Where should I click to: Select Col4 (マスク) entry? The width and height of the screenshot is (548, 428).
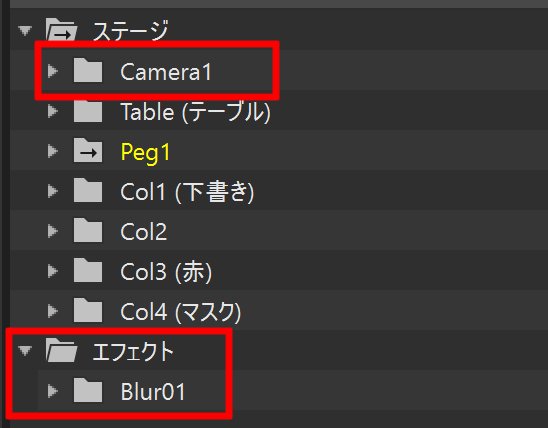click(x=181, y=312)
